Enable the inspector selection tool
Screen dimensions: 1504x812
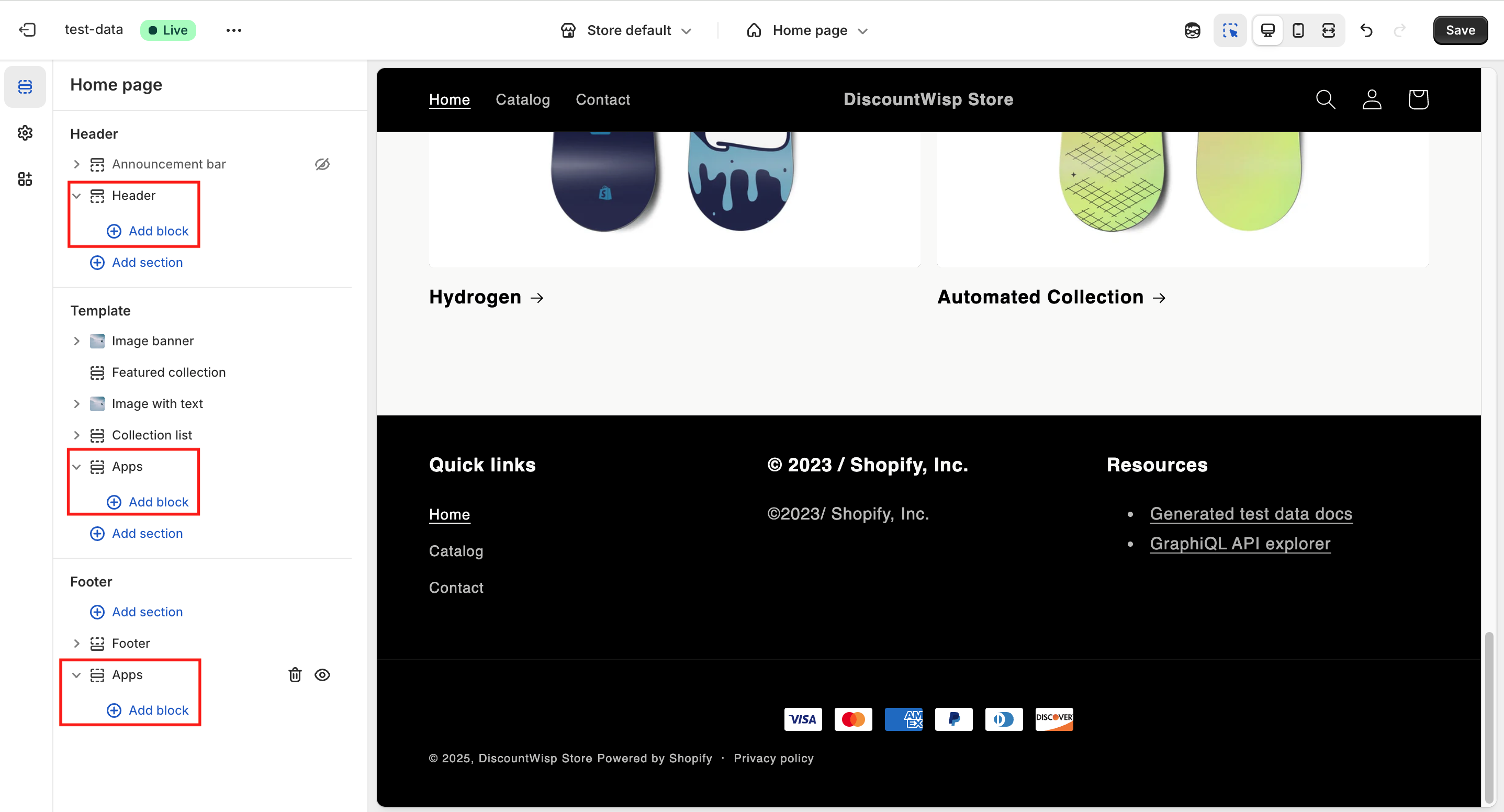pos(1230,30)
